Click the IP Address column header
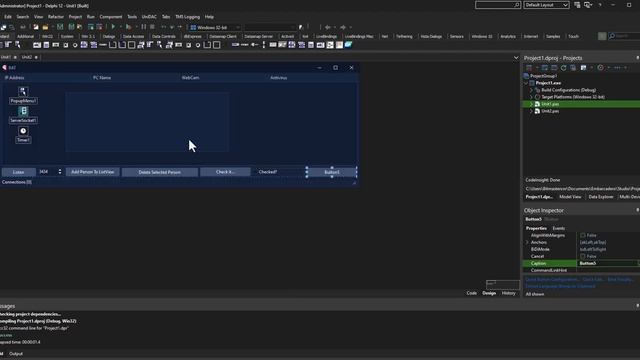Screen dimensions: 640x360 (15, 78)
